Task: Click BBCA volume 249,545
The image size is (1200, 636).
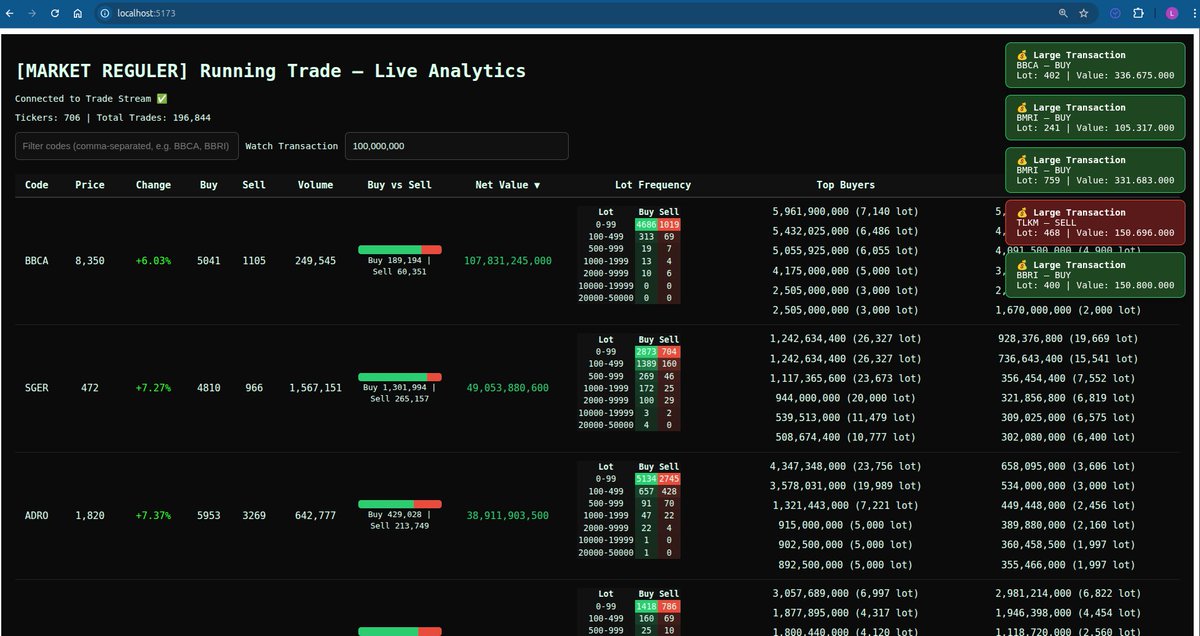Action: point(316,261)
